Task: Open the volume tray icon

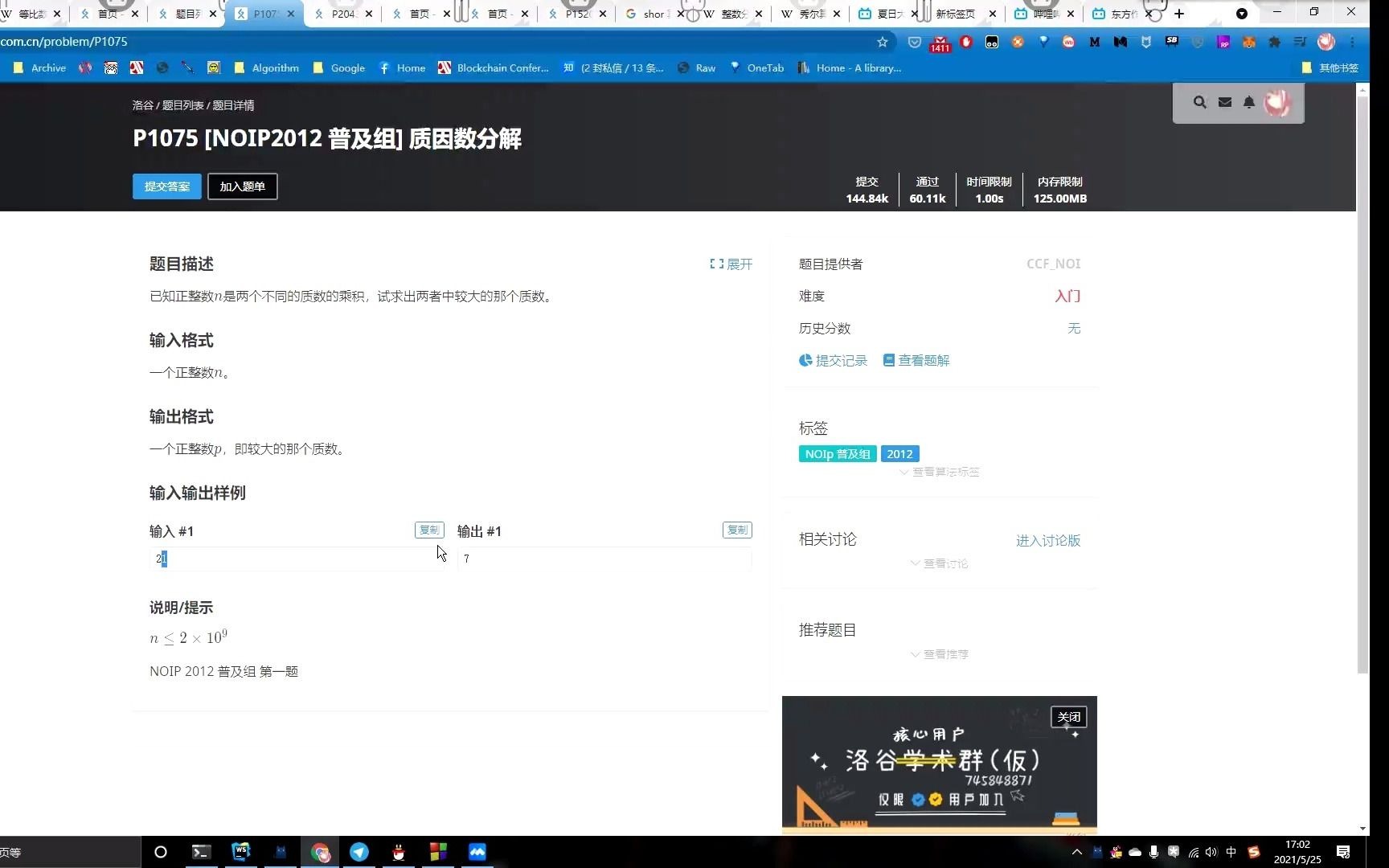Action: point(1211,852)
